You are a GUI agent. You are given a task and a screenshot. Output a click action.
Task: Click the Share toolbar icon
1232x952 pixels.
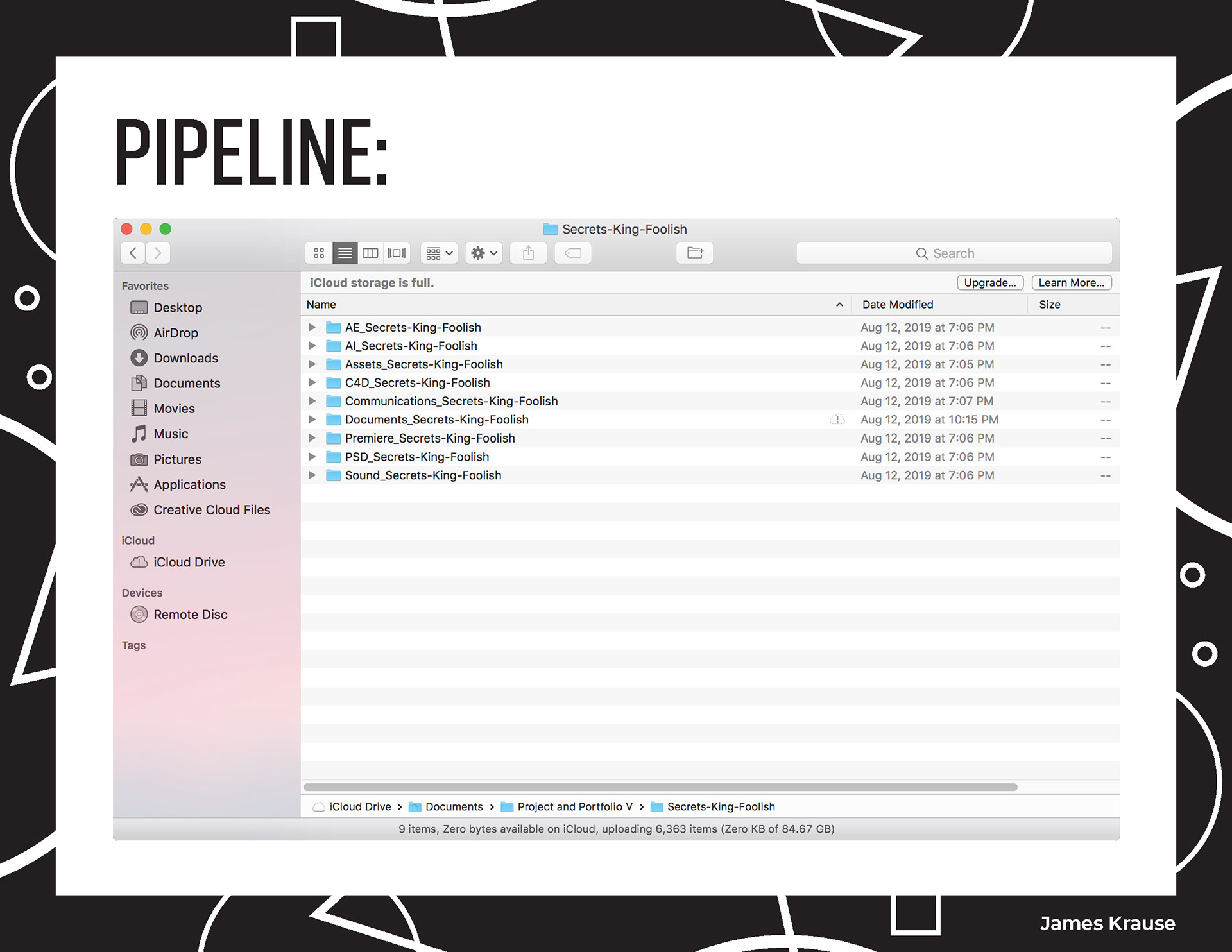pos(528,253)
